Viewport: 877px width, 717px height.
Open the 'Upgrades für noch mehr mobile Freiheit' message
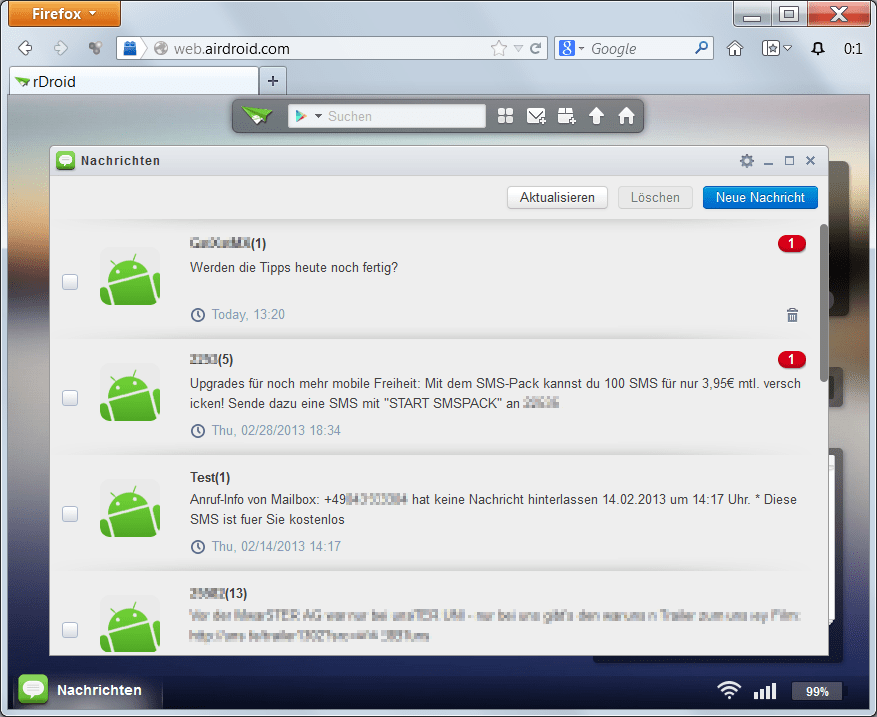(x=495, y=393)
